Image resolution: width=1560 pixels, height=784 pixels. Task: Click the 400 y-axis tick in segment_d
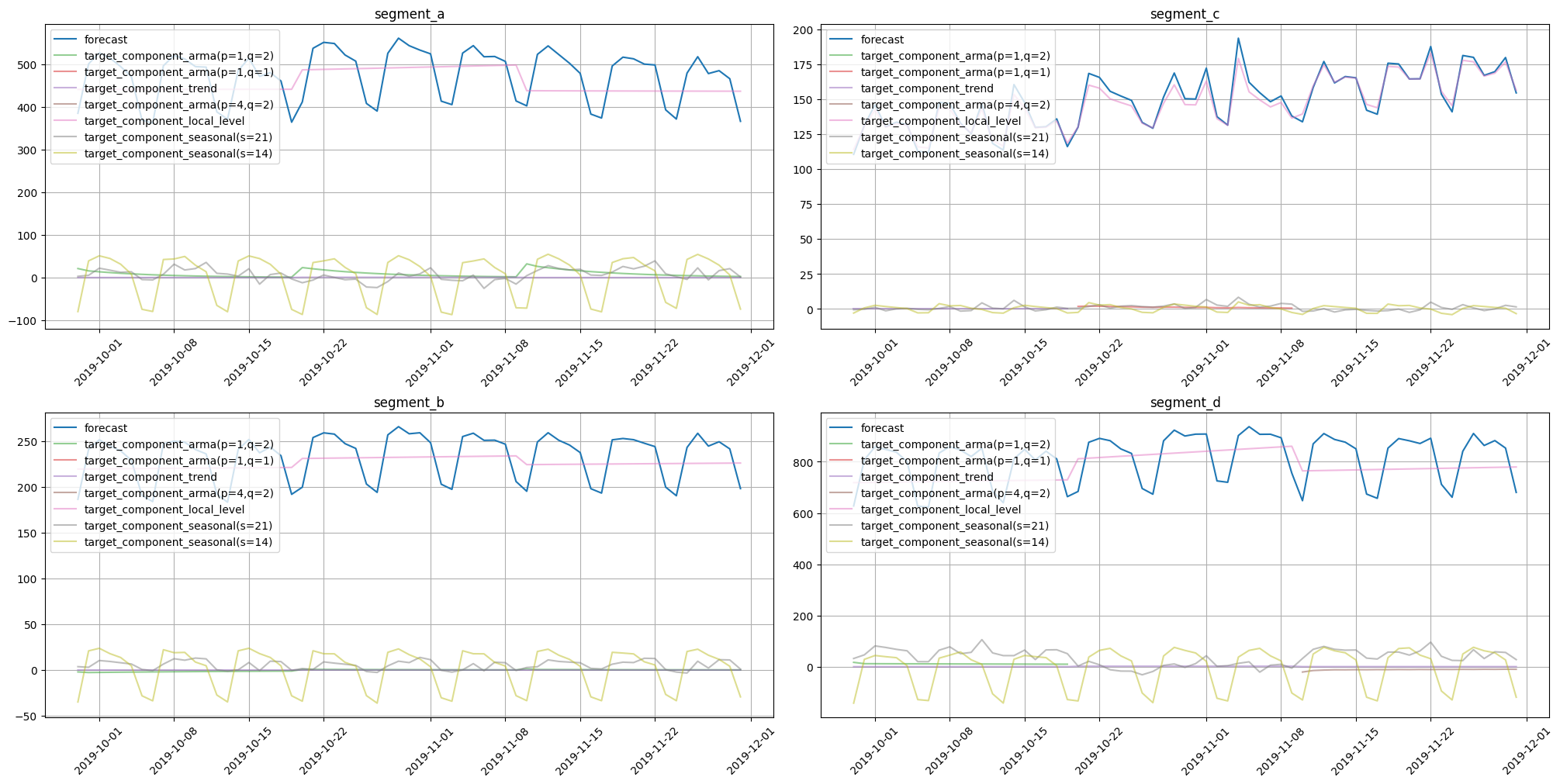coord(804,565)
